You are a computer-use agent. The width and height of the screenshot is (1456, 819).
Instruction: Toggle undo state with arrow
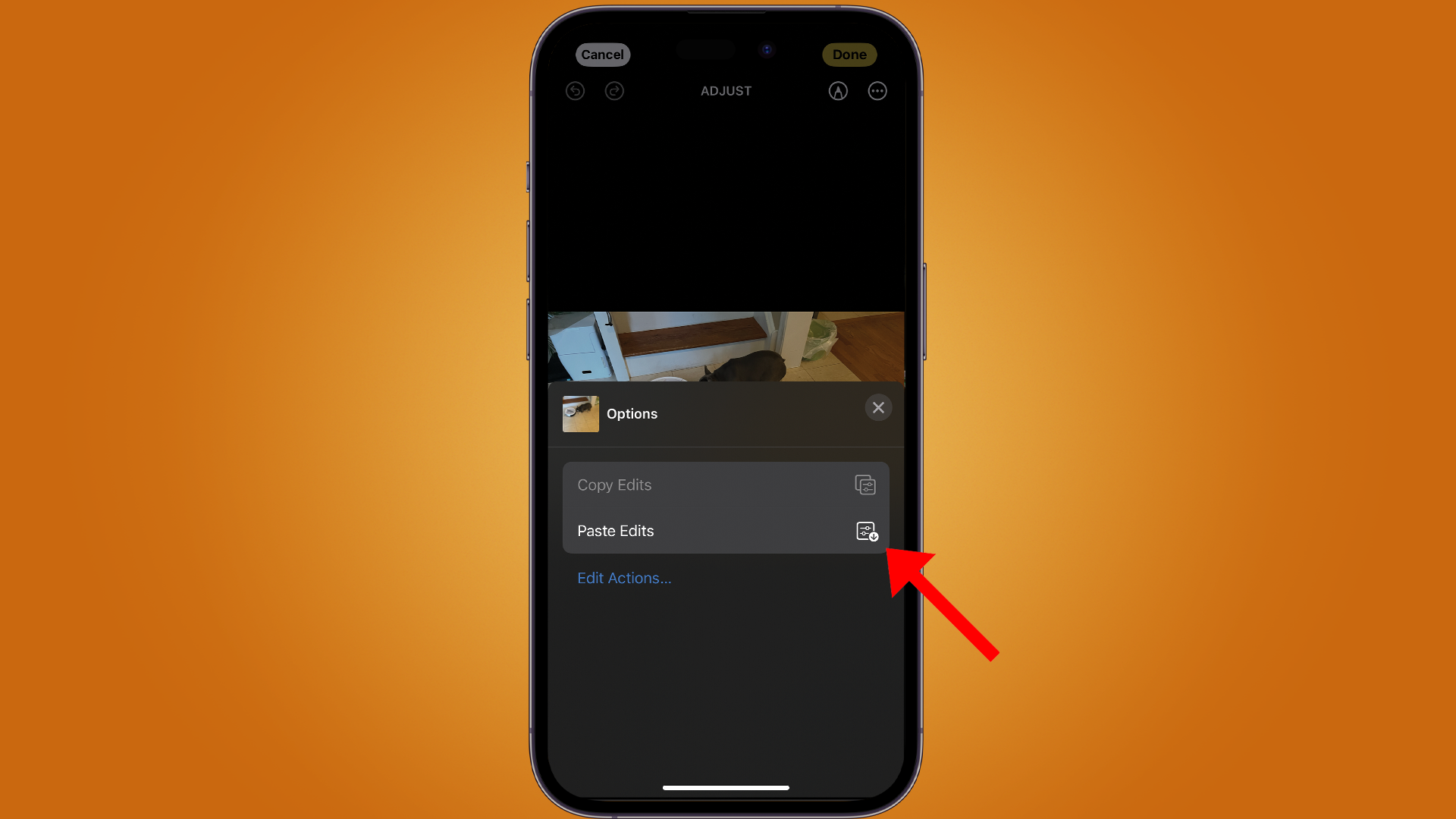click(x=576, y=90)
